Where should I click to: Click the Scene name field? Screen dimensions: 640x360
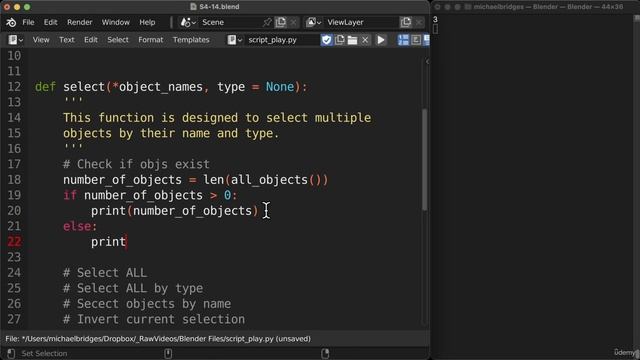click(x=231, y=22)
